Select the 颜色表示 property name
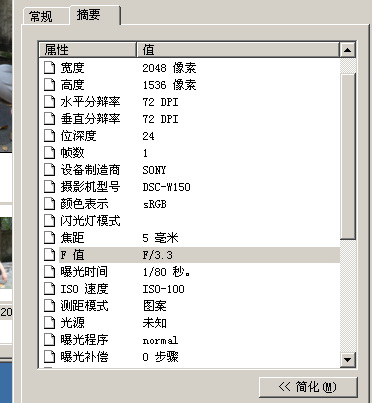Screen dimensions: 372x403 [x=84, y=204]
